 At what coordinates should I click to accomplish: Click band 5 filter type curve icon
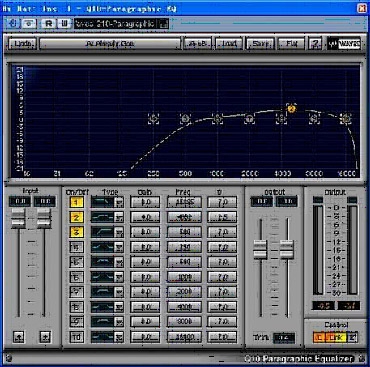(102, 262)
